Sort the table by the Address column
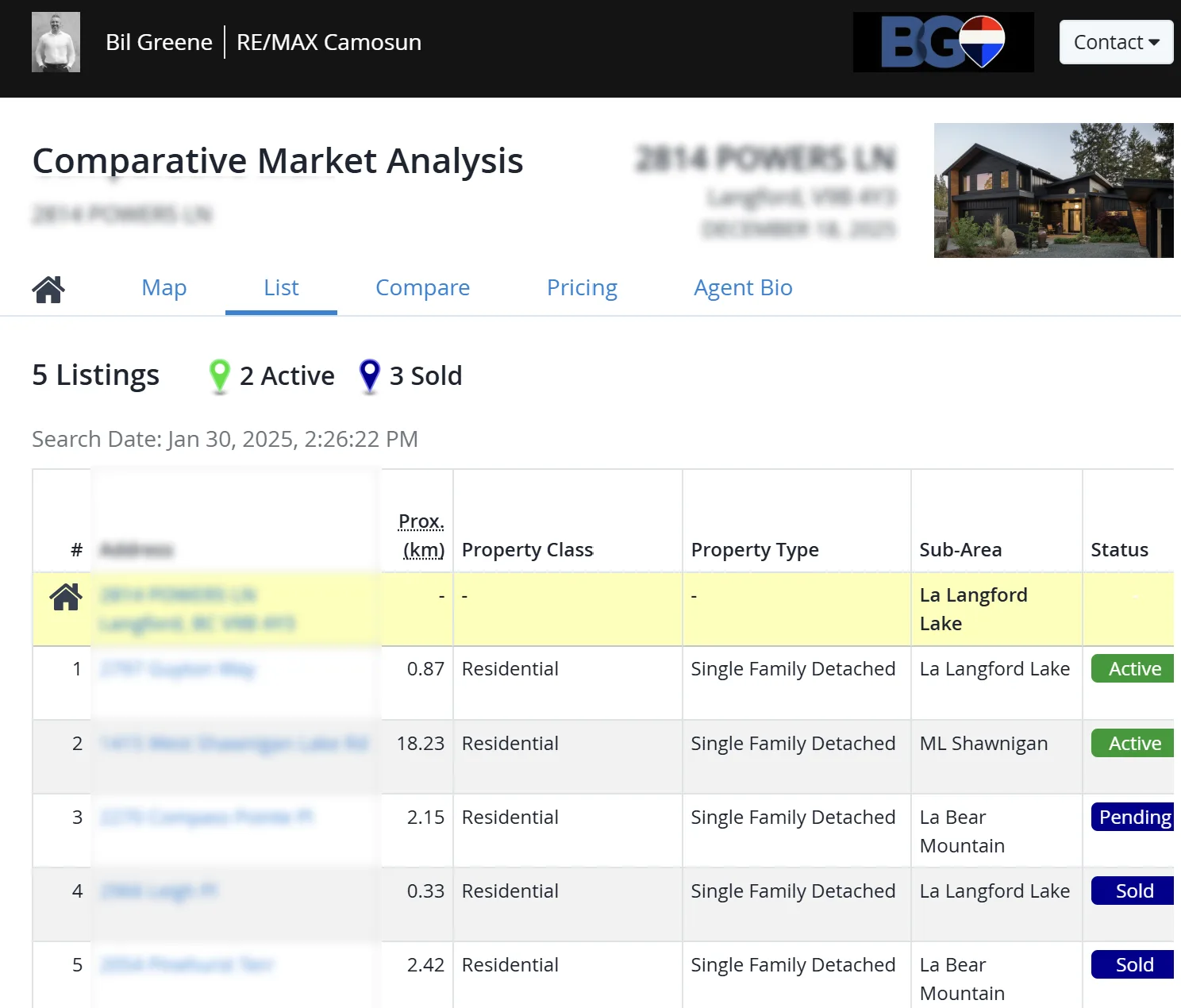Image resolution: width=1181 pixels, height=1008 pixels. tap(135, 548)
